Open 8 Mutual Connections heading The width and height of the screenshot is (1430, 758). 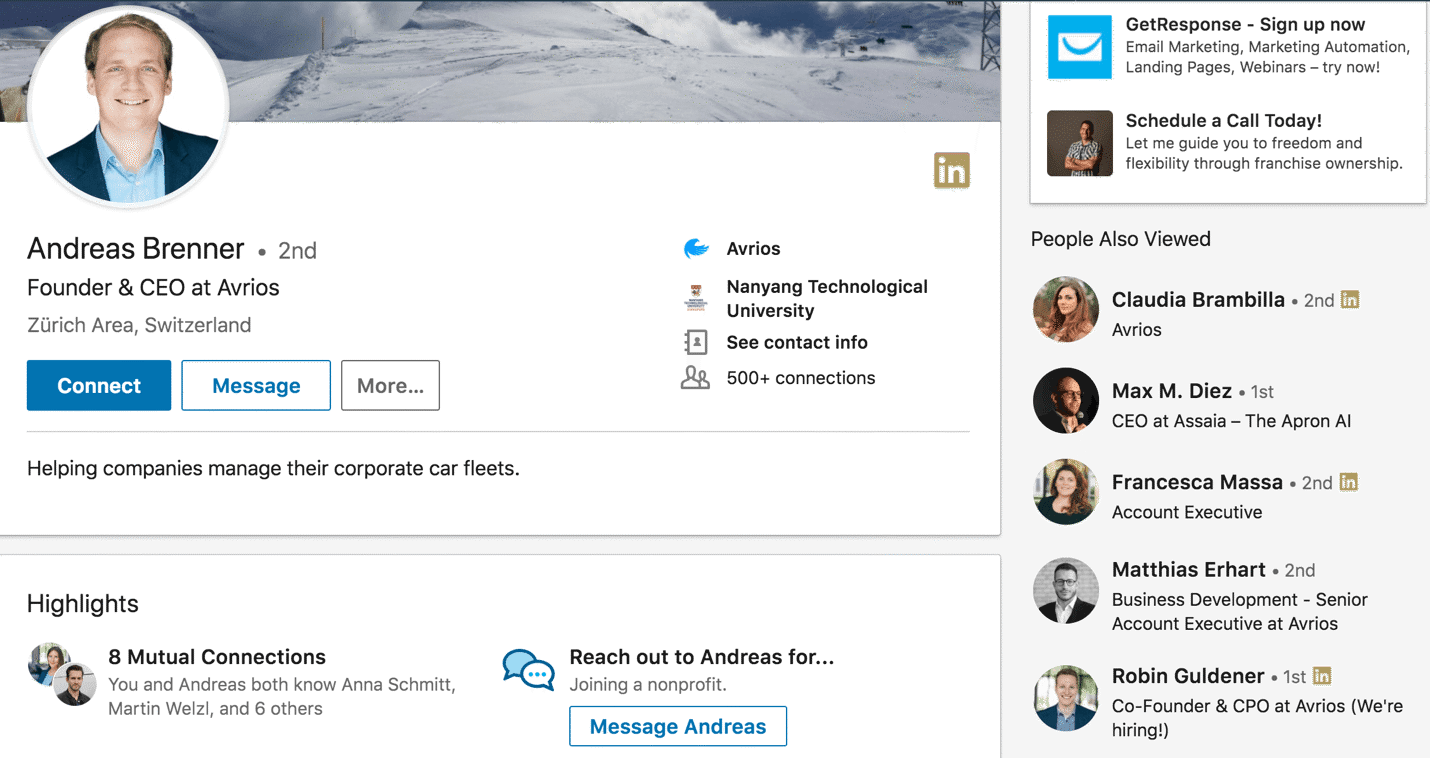217,657
